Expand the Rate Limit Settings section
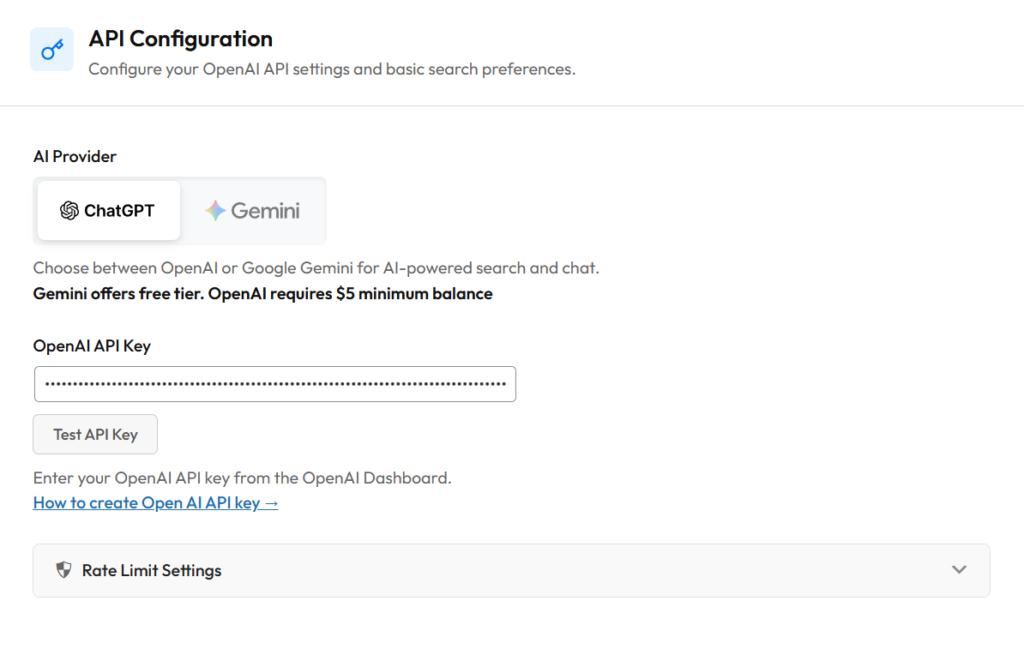This screenshot has width=1024, height=649. tap(510, 570)
